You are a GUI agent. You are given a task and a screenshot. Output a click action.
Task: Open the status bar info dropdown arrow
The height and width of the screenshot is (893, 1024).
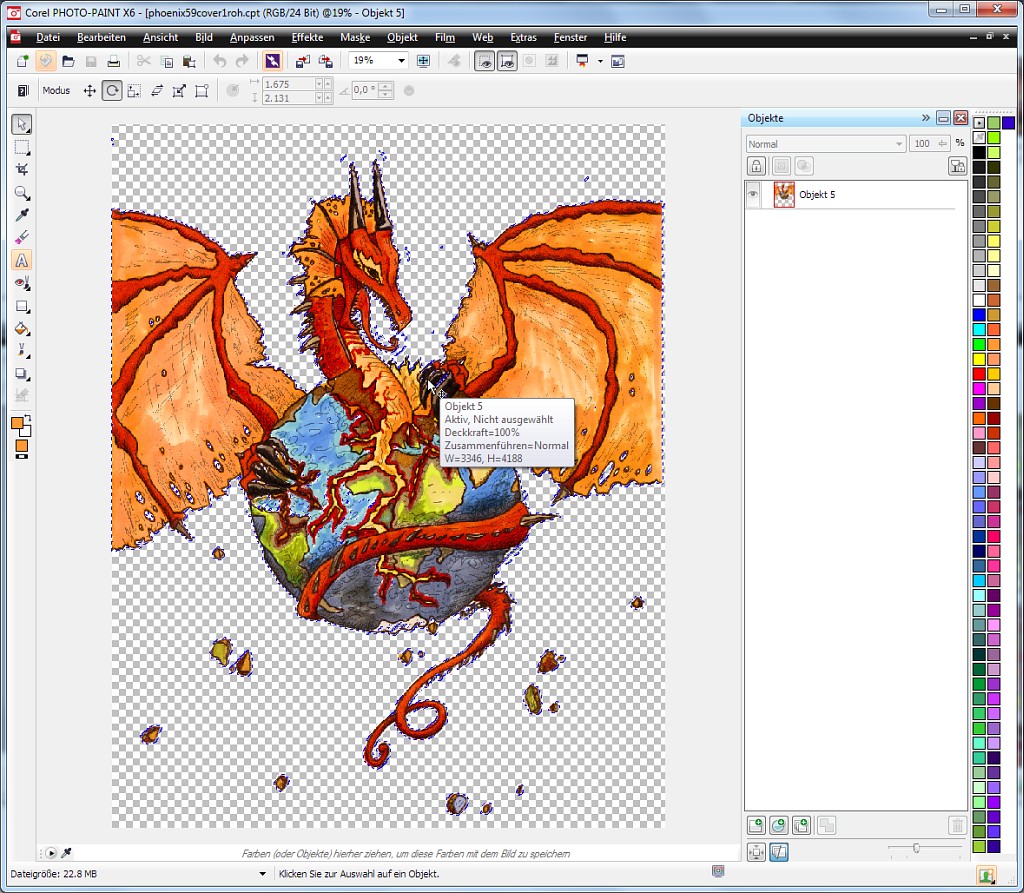coord(263,873)
